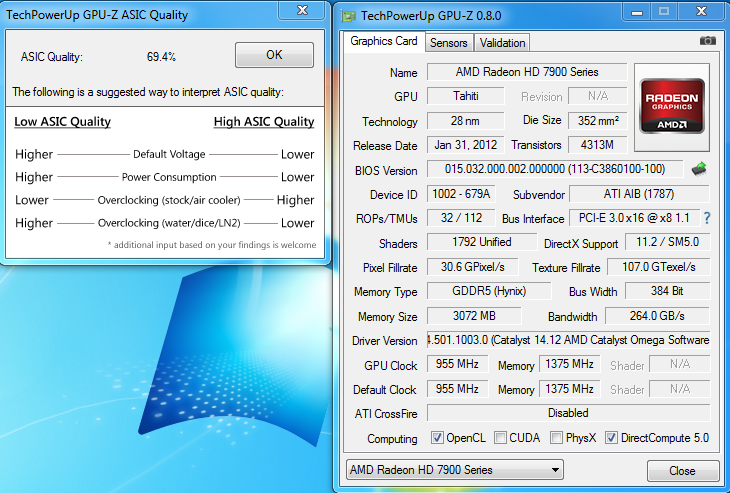The image size is (730, 493).
Task: Click OK in the ASIC Quality dialog
Action: [274, 55]
